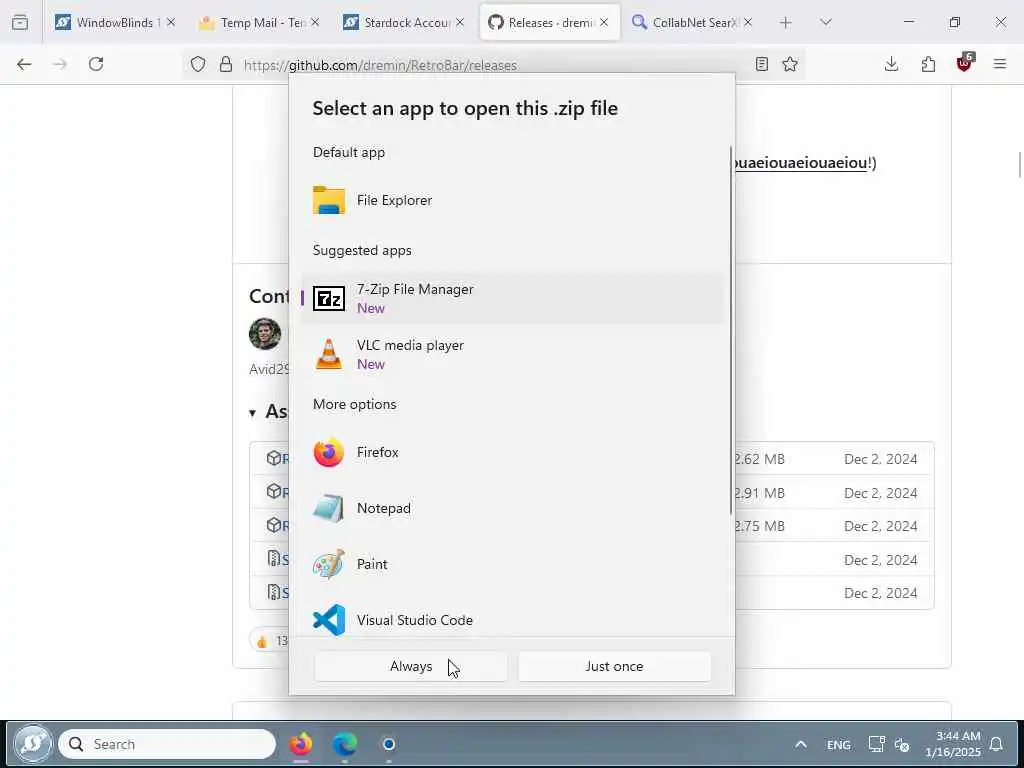Click the Just once button
The width and height of the screenshot is (1024, 768).
click(614, 666)
